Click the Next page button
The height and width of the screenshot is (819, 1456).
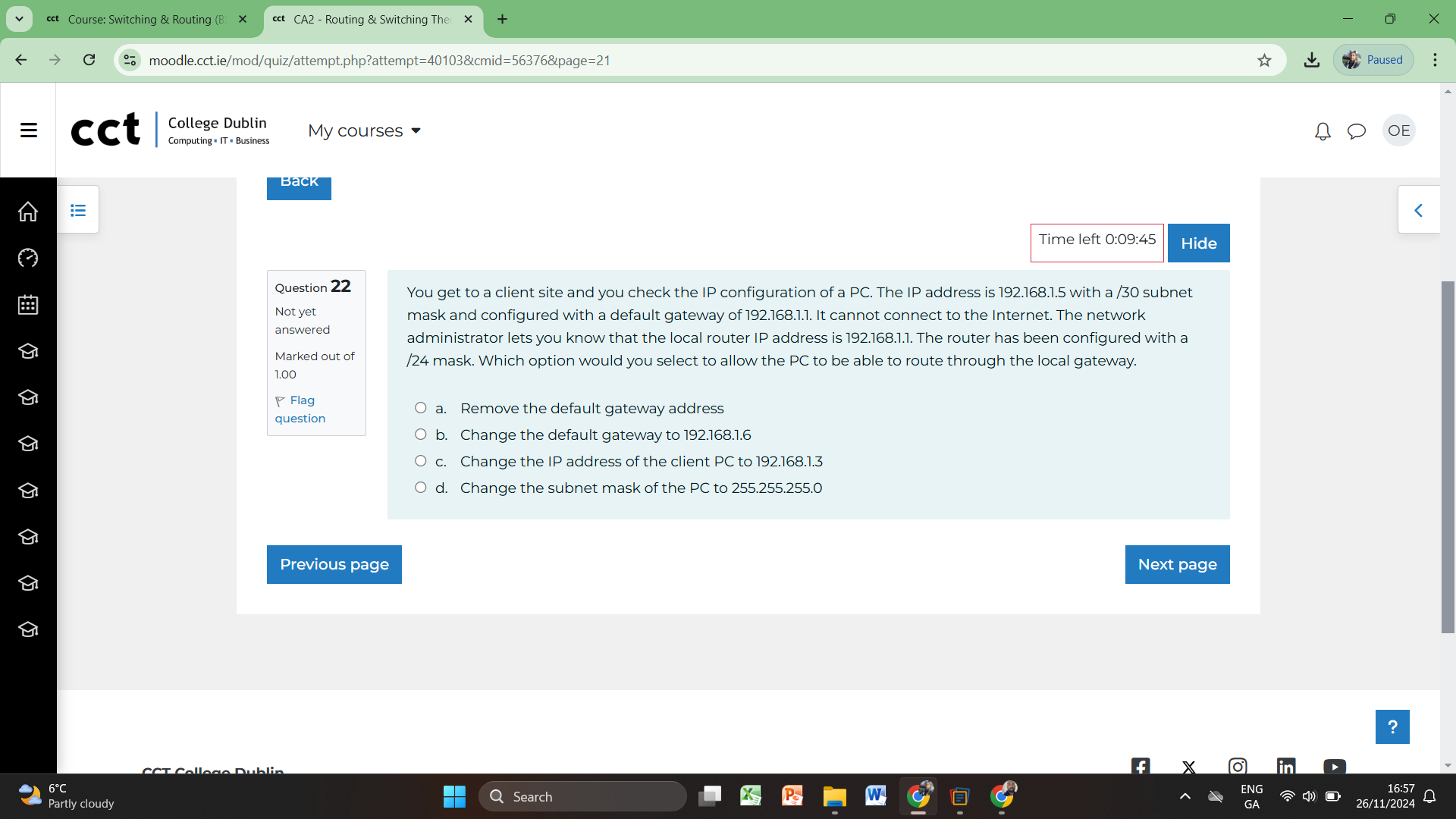click(1176, 564)
